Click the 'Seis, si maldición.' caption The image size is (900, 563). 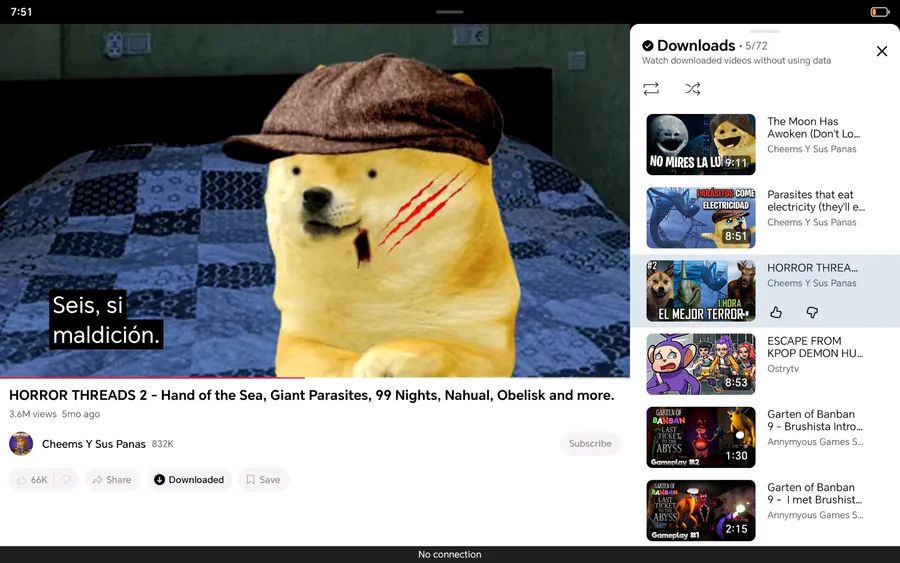click(106, 320)
